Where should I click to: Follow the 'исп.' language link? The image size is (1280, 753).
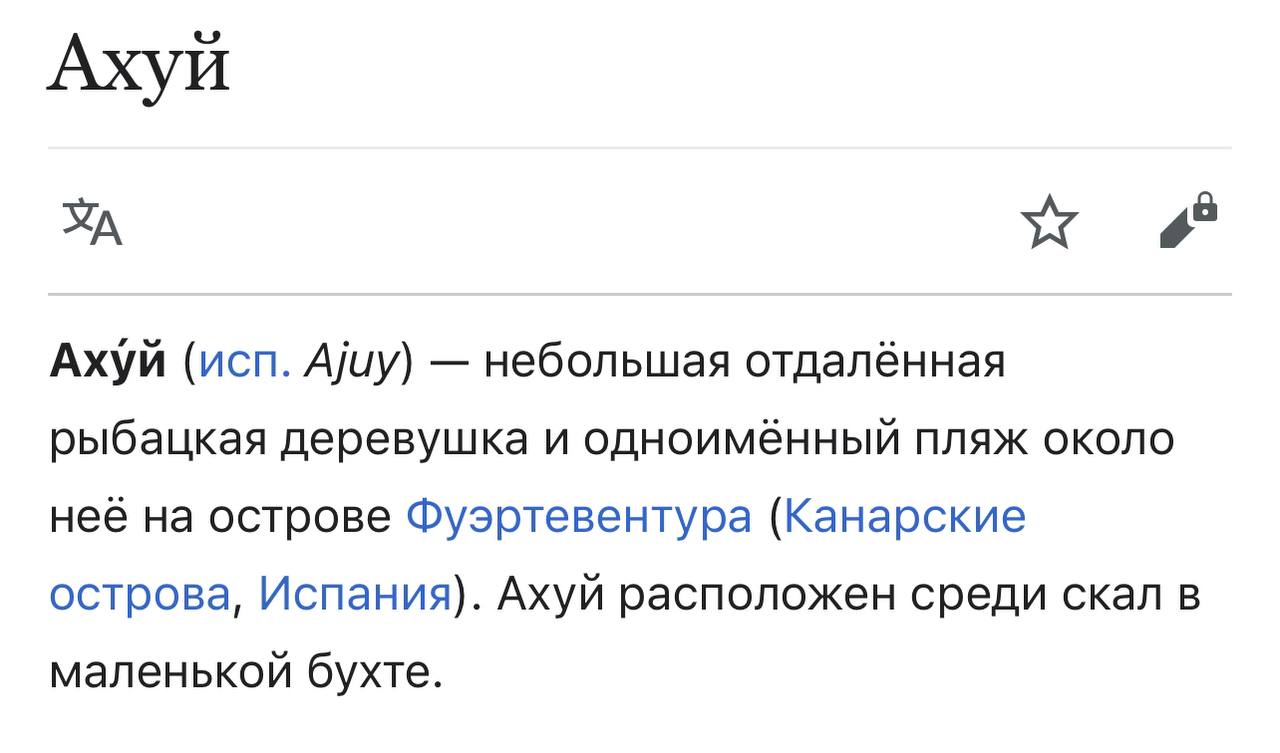click(245, 361)
